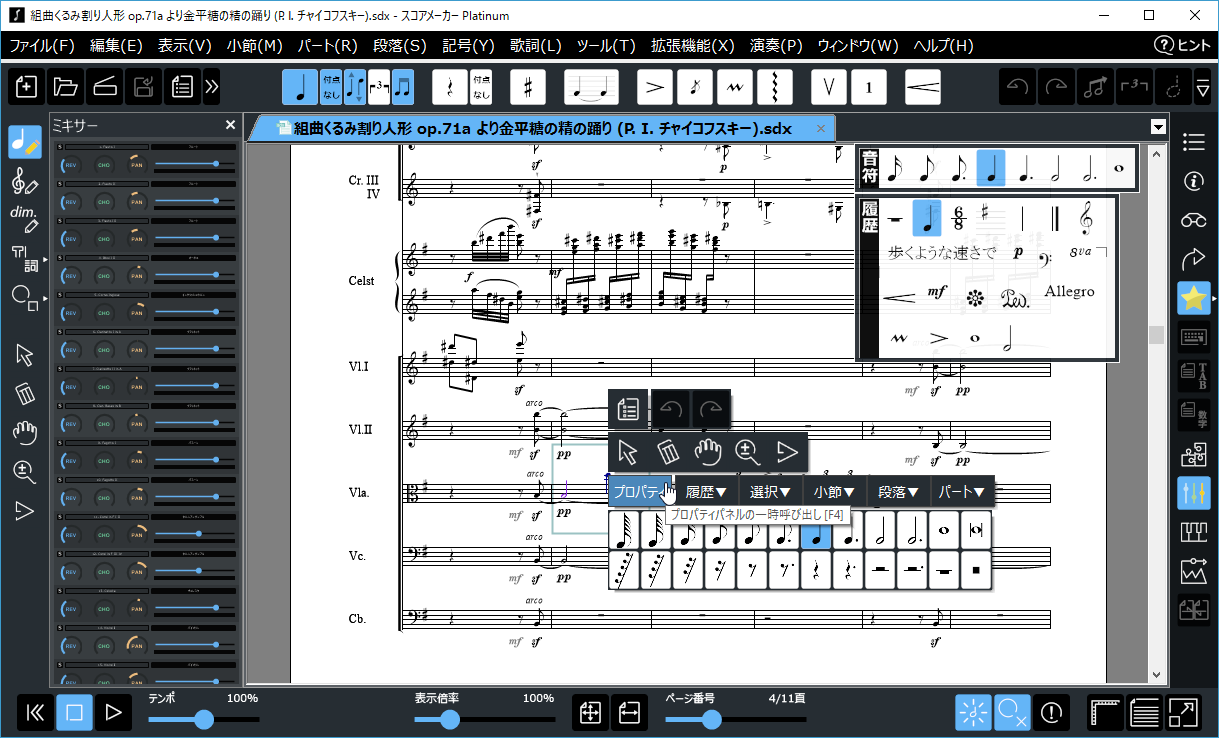Toggle the mixer panel icon in the right sidebar
This screenshot has width=1219, height=738.
point(1193,493)
